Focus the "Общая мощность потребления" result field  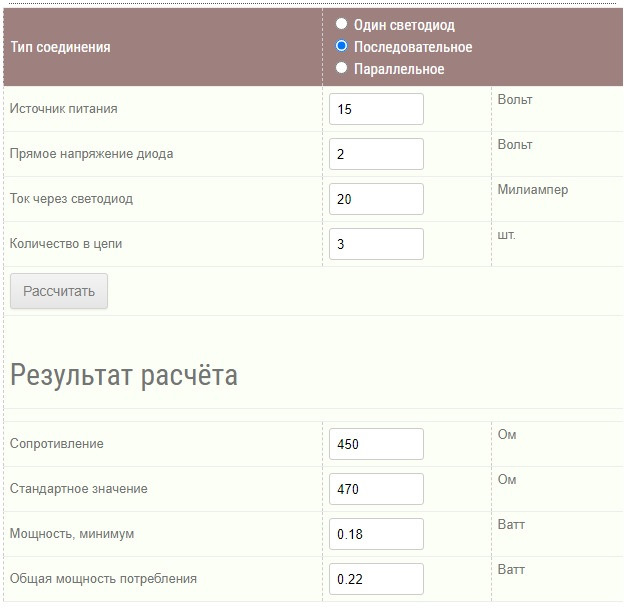point(376,579)
